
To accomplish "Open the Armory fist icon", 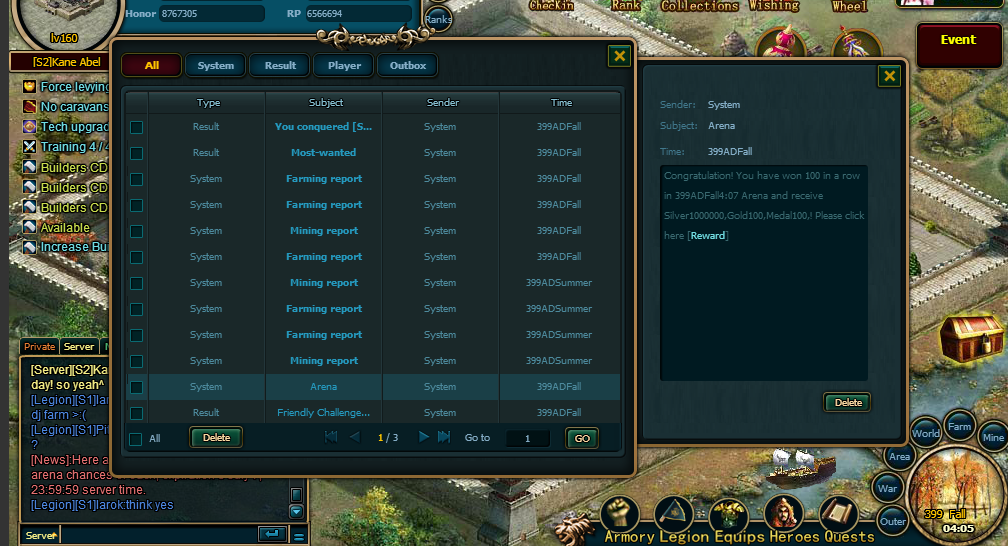I will (620, 513).
